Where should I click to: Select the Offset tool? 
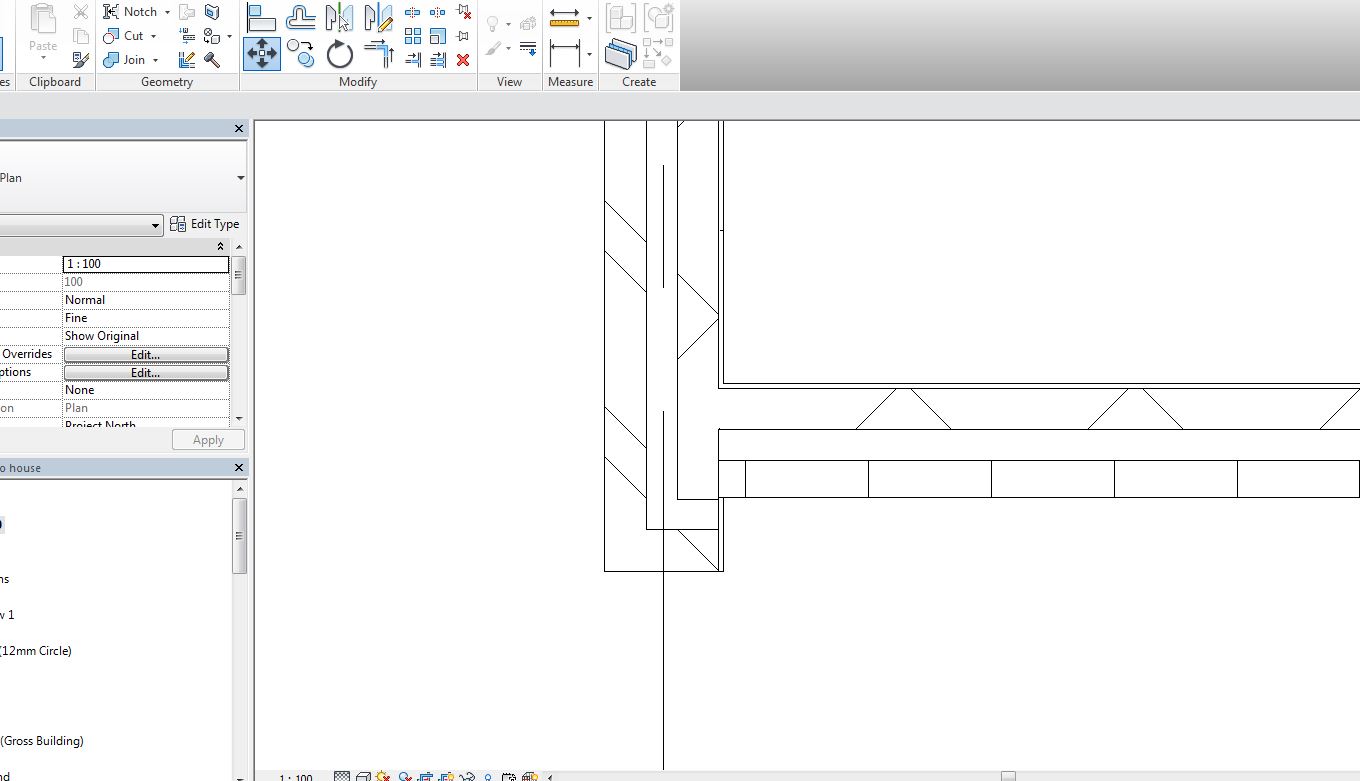301,17
